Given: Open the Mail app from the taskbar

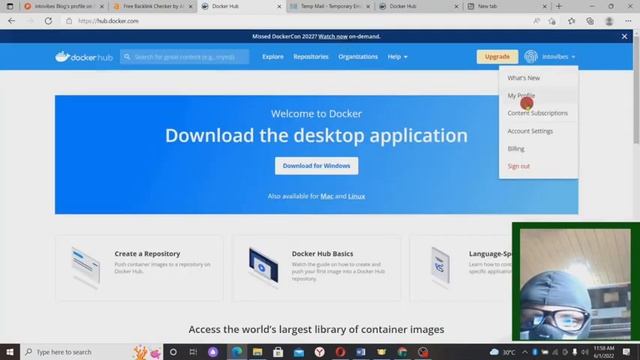Looking at the screenshot, I should tap(299, 352).
